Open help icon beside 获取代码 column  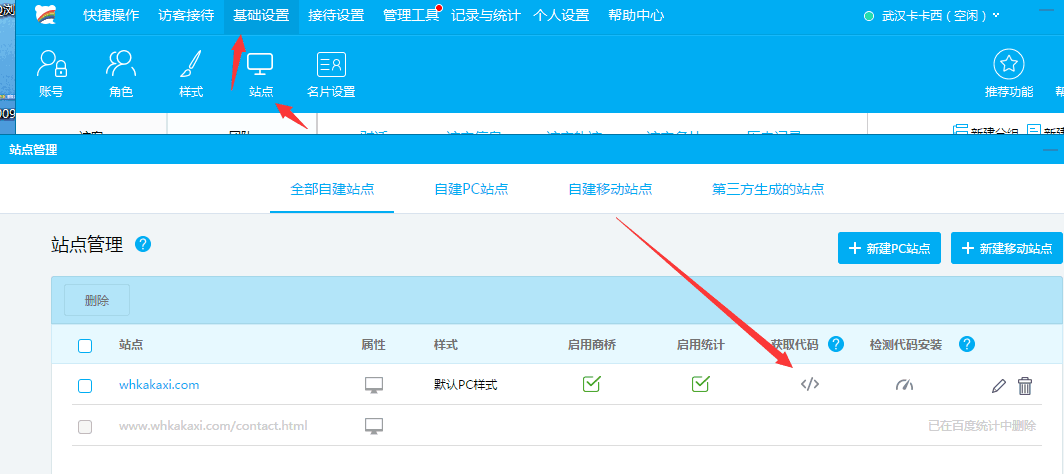[x=836, y=344]
